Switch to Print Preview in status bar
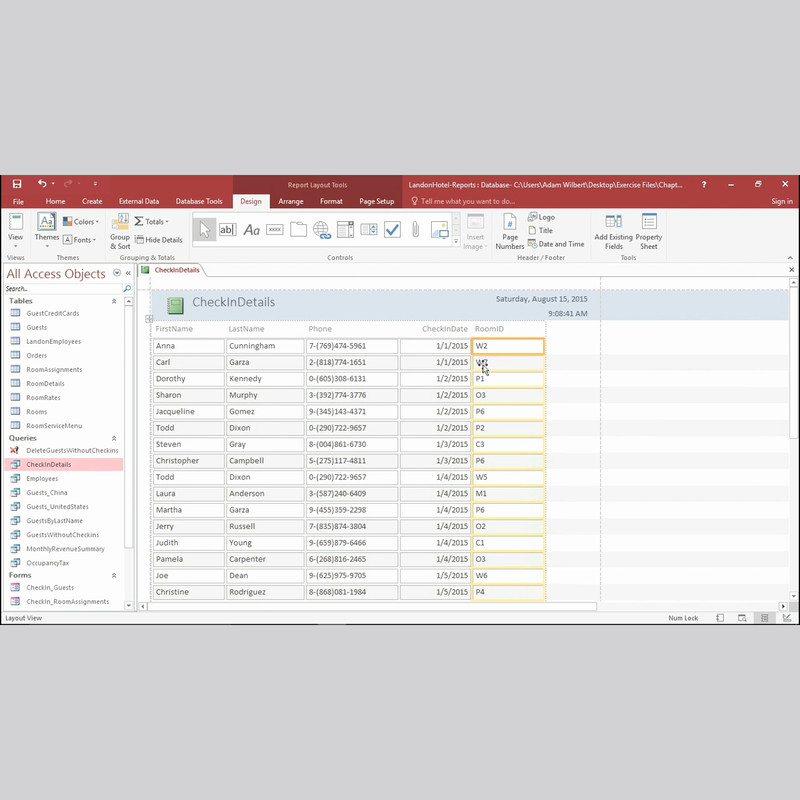Screen dimensions: 800x800 [742, 618]
